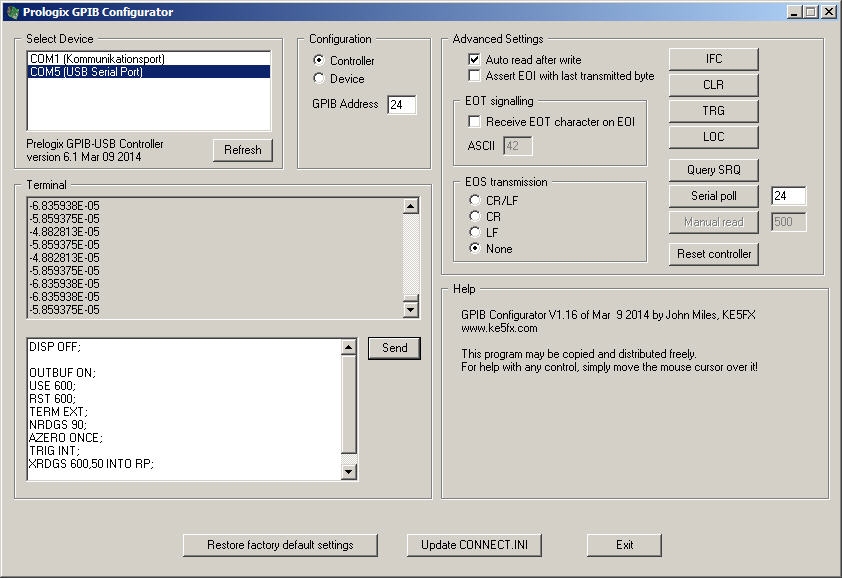842x578 pixels.
Task: Enable Assert EOI with last transmitted byte
Action: pos(475,76)
